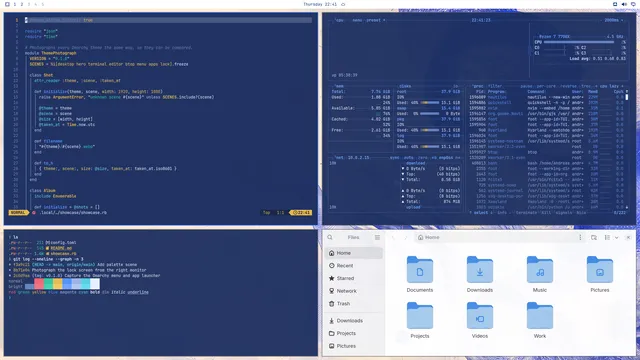Expand the view options dropdown arrow in Files

pos(616,238)
